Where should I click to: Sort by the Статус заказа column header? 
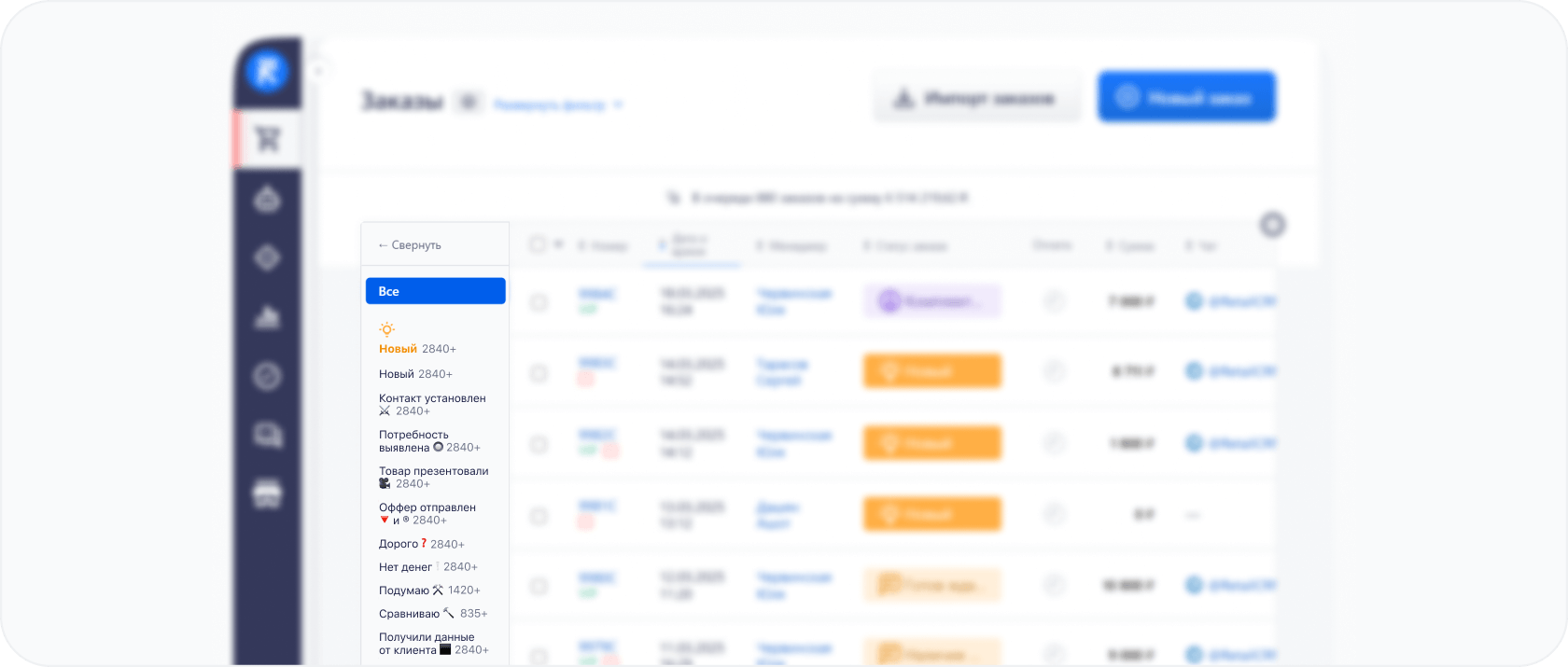(905, 246)
